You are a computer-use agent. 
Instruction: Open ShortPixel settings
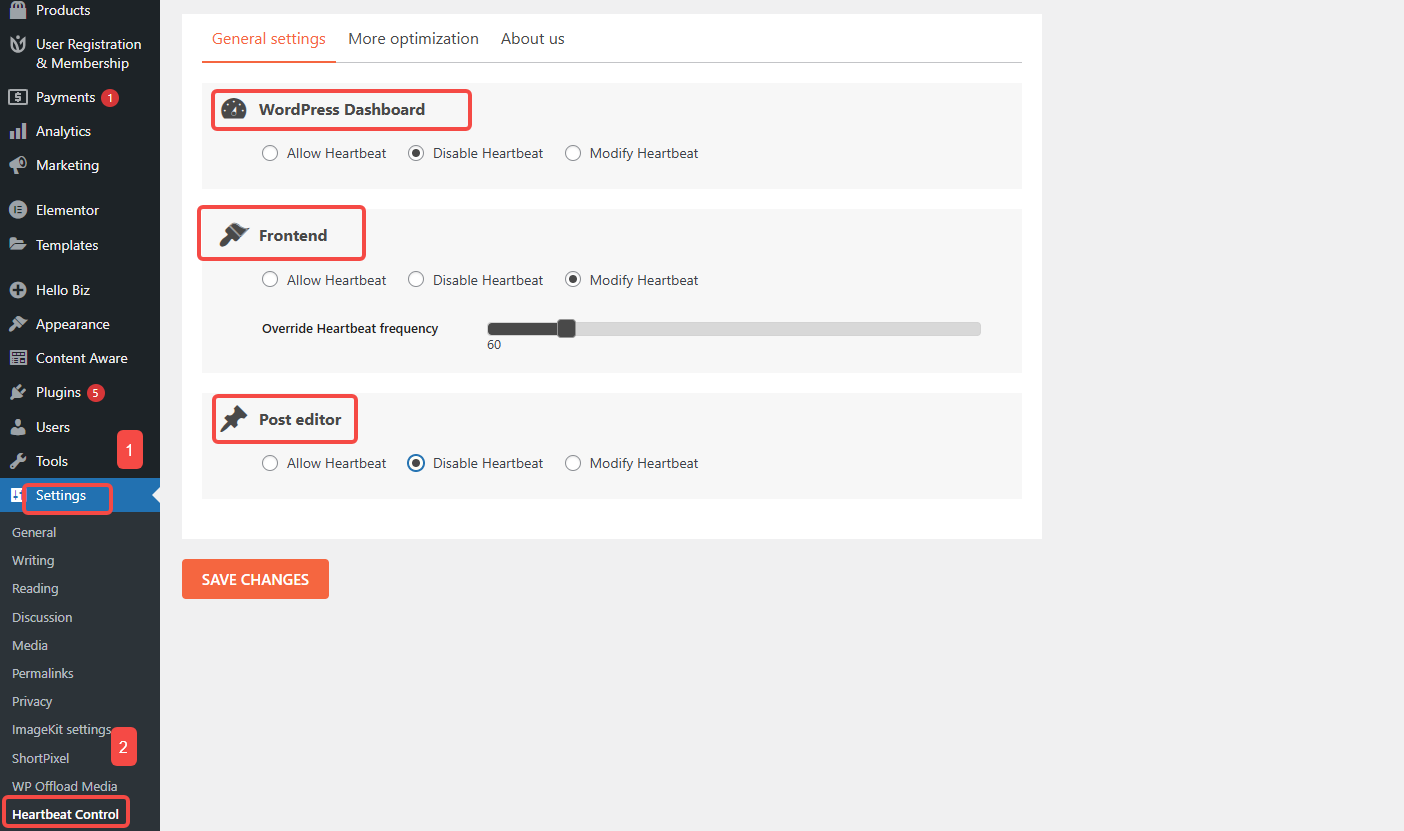tap(40, 758)
